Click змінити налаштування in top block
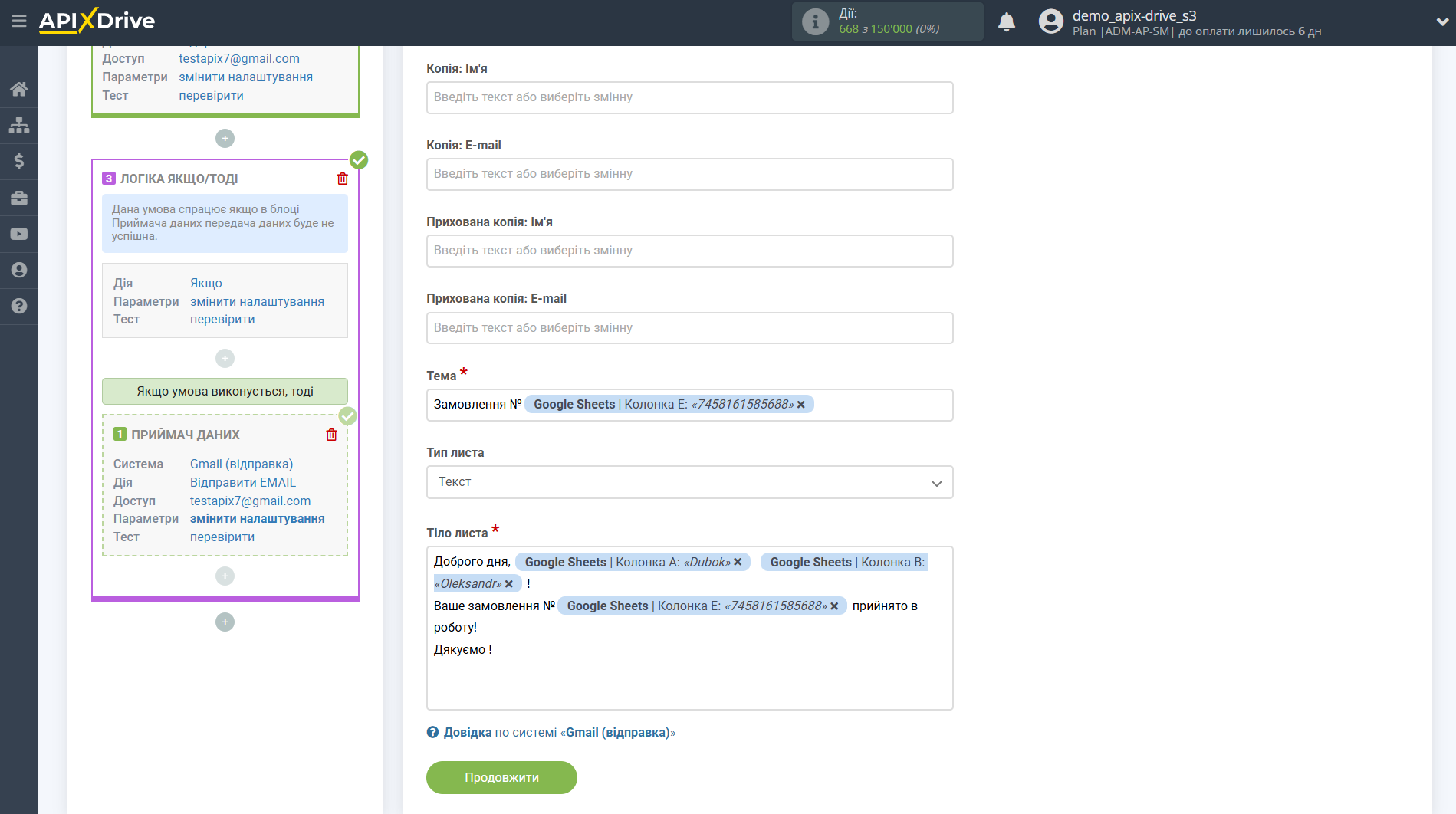The height and width of the screenshot is (814, 1456). 245,77
